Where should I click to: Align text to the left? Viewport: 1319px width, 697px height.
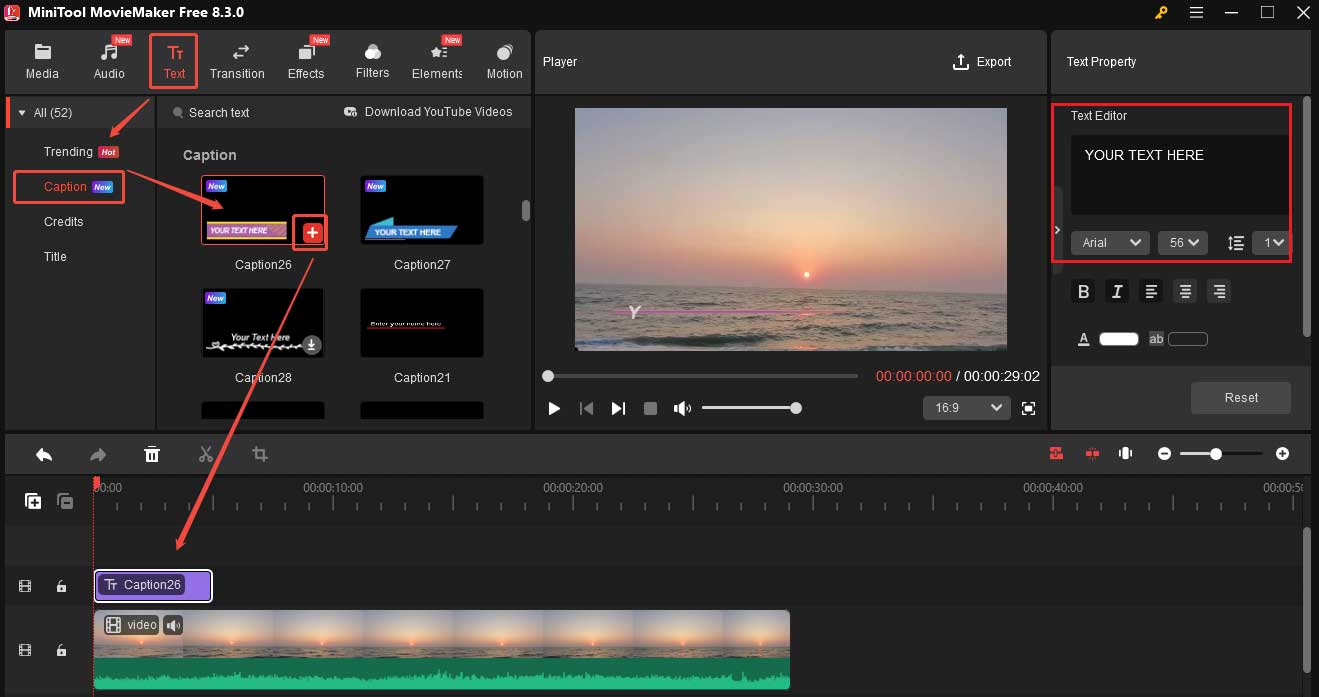[1152, 292]
